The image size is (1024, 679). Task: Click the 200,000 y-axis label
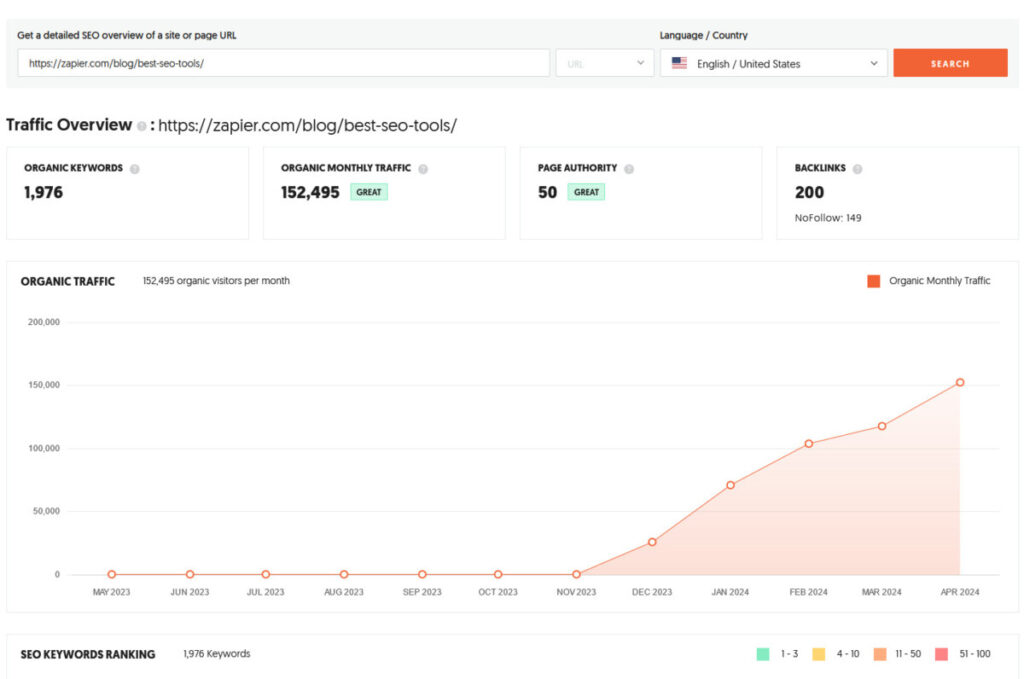(x=43, y=322)
